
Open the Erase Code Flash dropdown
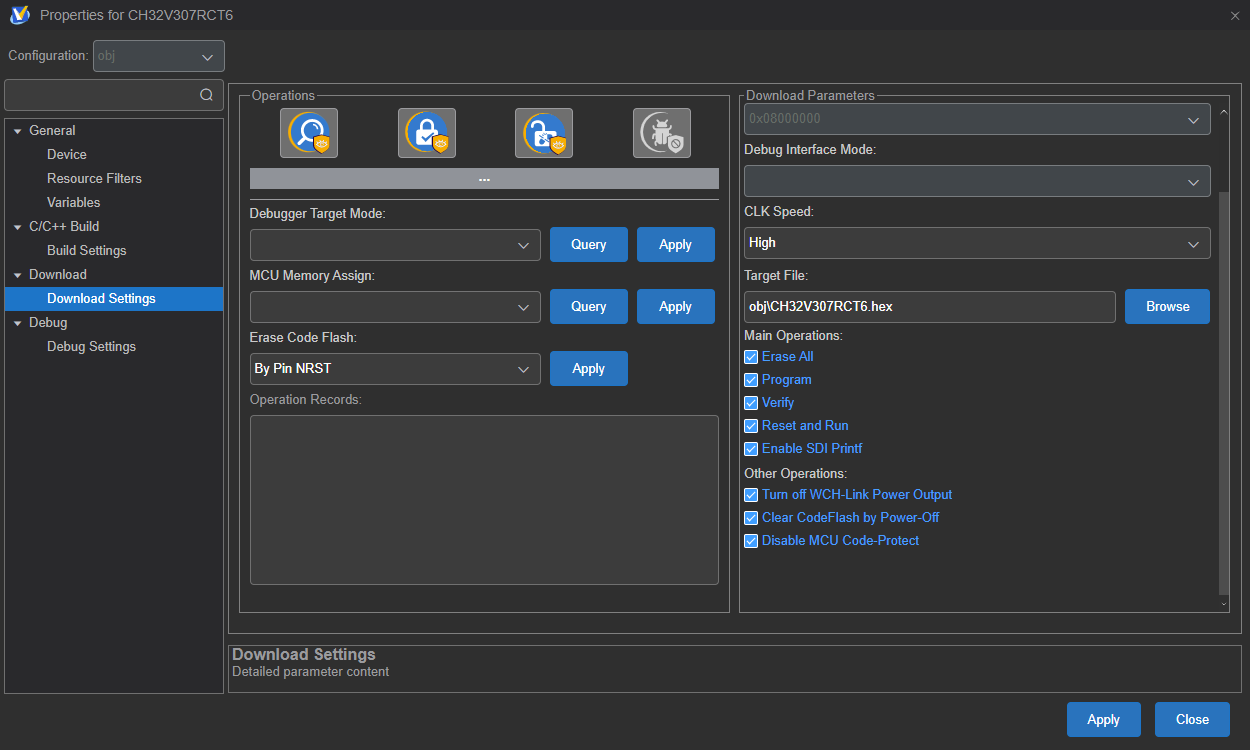[395, 369]
